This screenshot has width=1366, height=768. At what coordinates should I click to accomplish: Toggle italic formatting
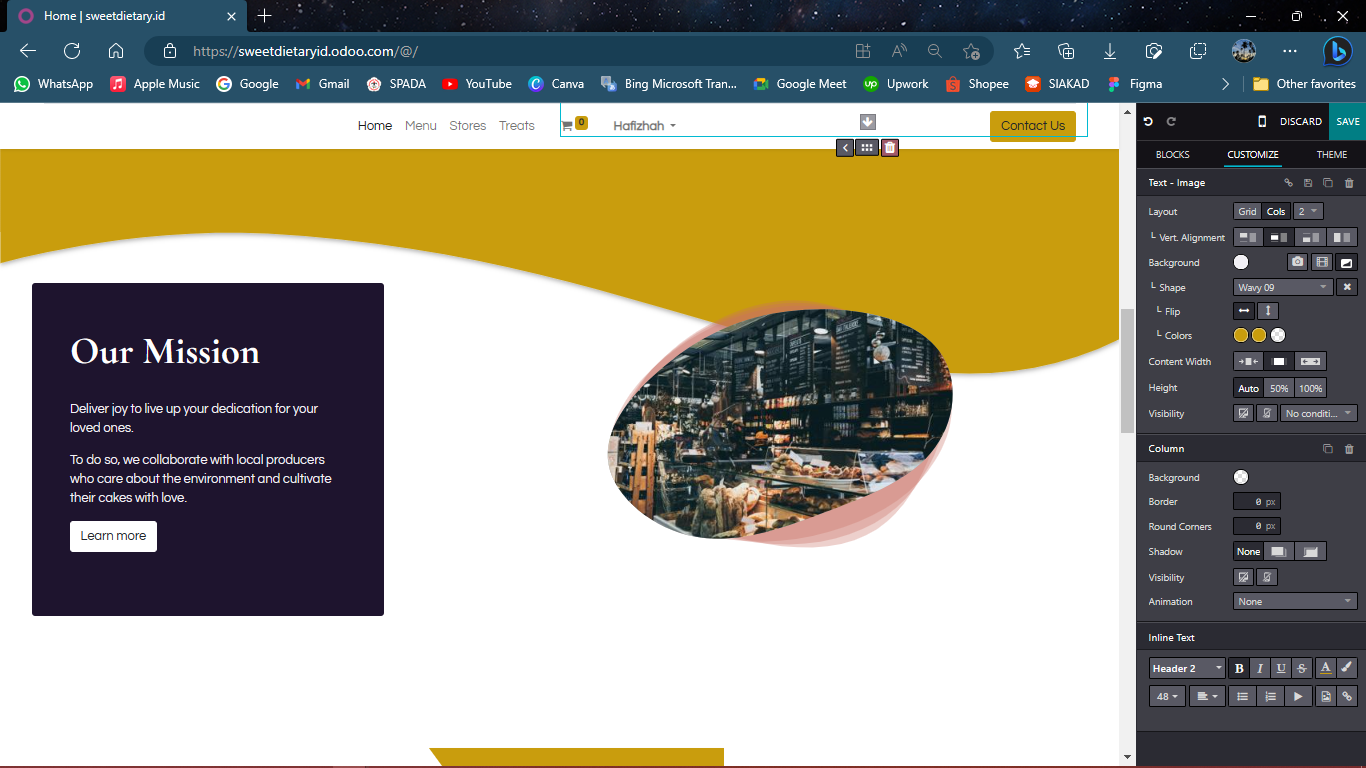coord(1260,668)
